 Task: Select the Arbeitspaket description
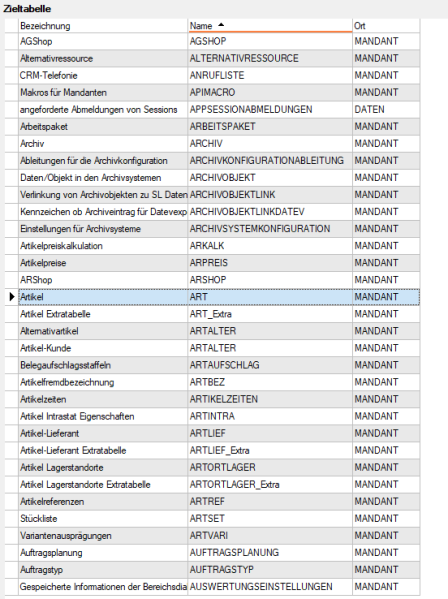[x=103, y=126]
